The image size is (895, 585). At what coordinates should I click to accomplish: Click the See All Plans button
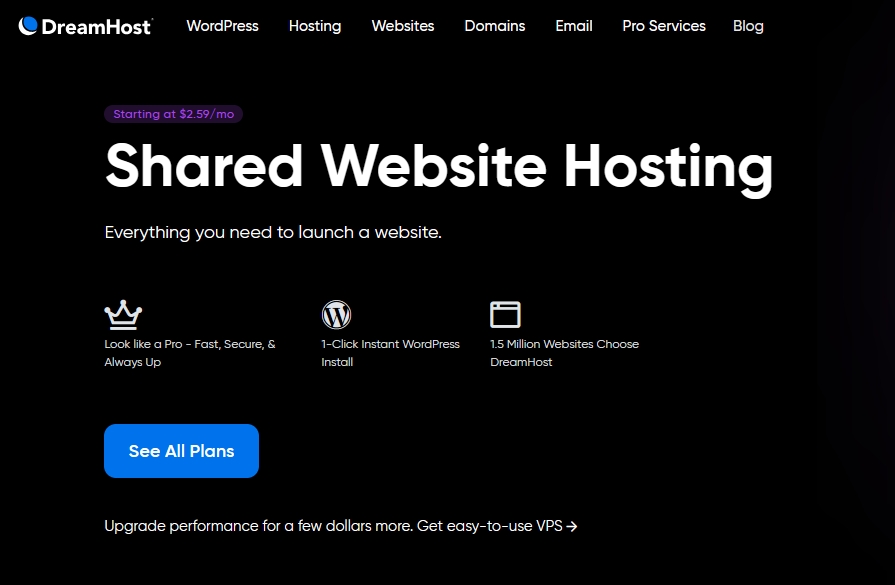pyautogui.click(x=182, y=451)
